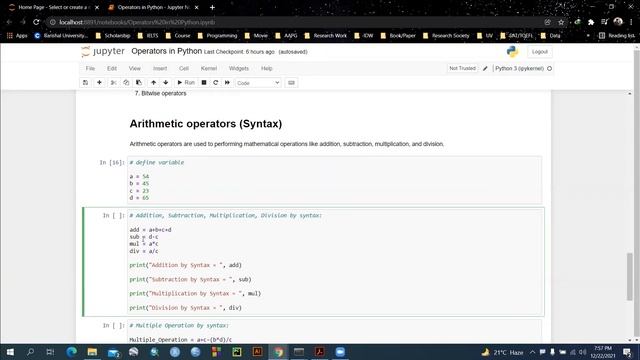This screenshot has width=640, height=360.
Task: Open the browser extensions puzzle icon
Action: [591, 22]
